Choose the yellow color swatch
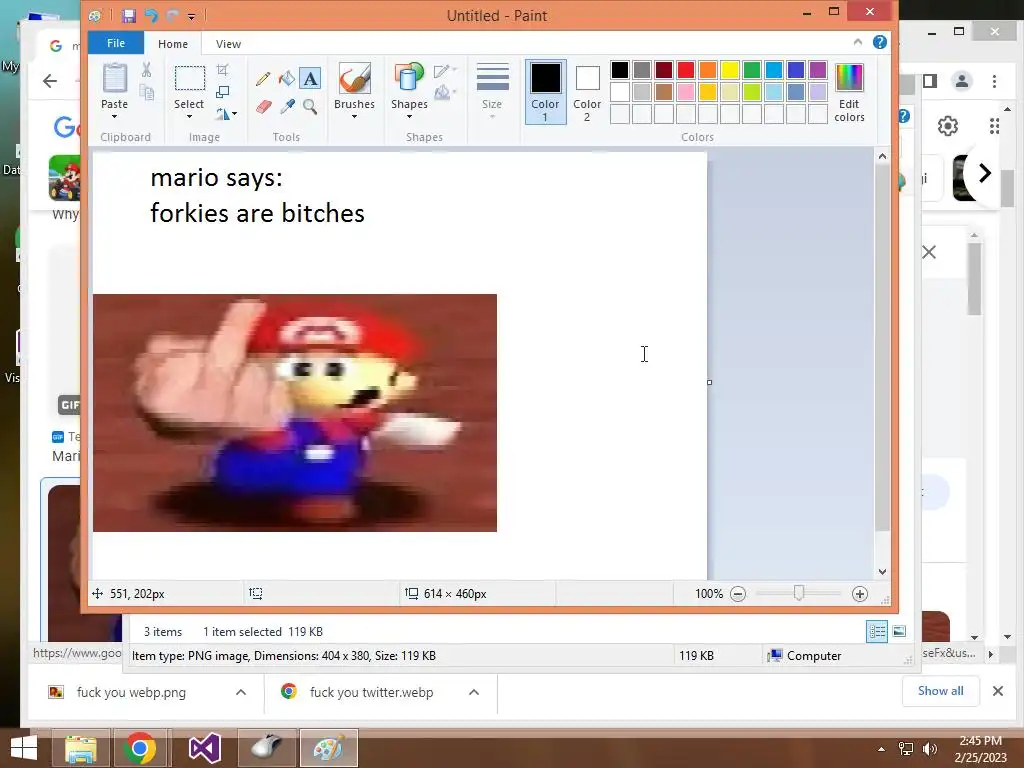 [x=729, y=70]
